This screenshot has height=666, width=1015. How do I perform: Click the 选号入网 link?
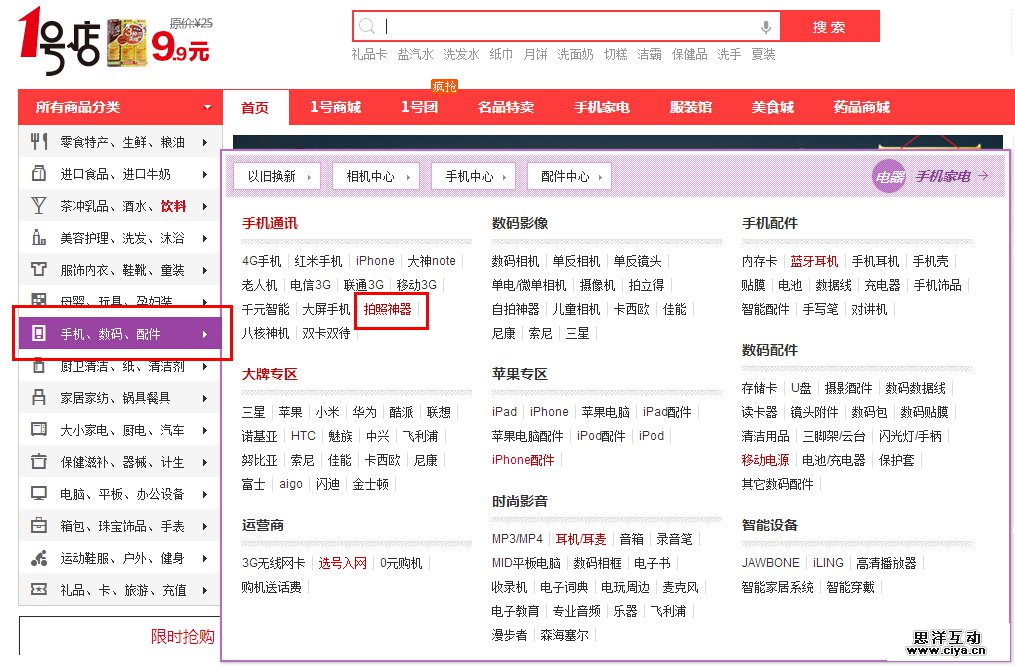(x=342, y=562)
